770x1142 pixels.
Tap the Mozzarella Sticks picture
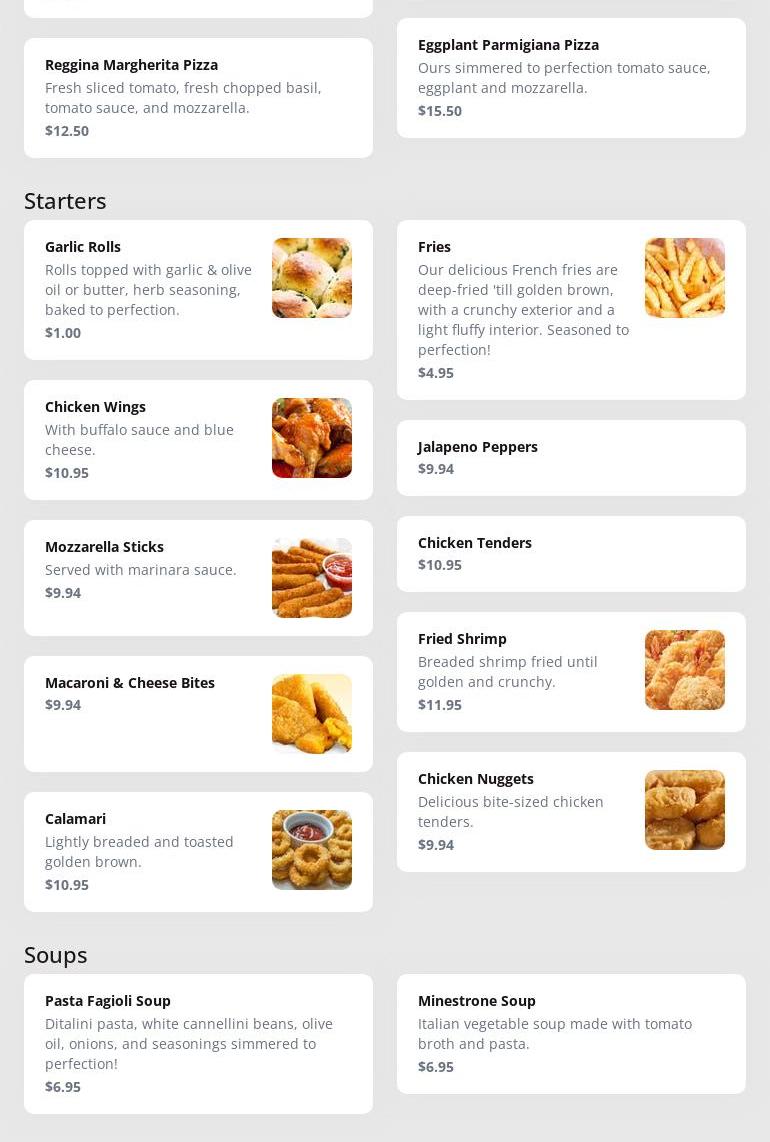pos(312,578)
